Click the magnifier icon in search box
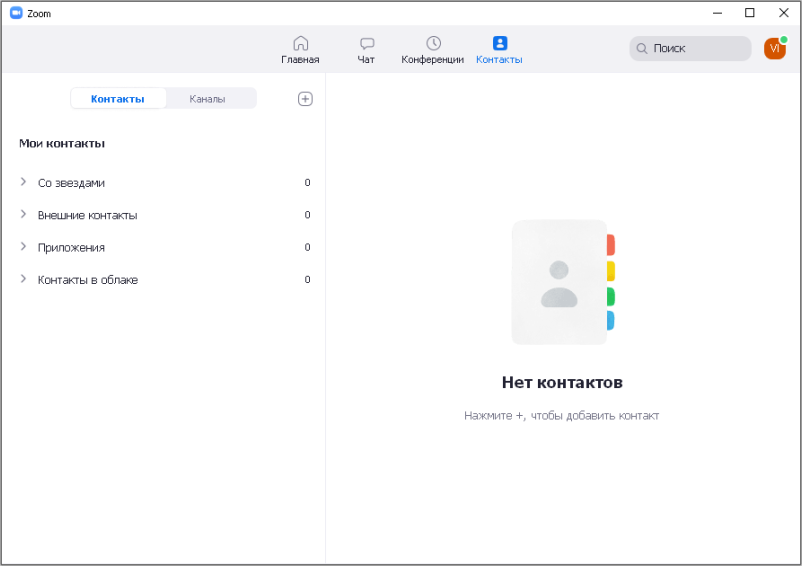The height and width of the screenshot is (566, 802). click(x=642, y=48)
